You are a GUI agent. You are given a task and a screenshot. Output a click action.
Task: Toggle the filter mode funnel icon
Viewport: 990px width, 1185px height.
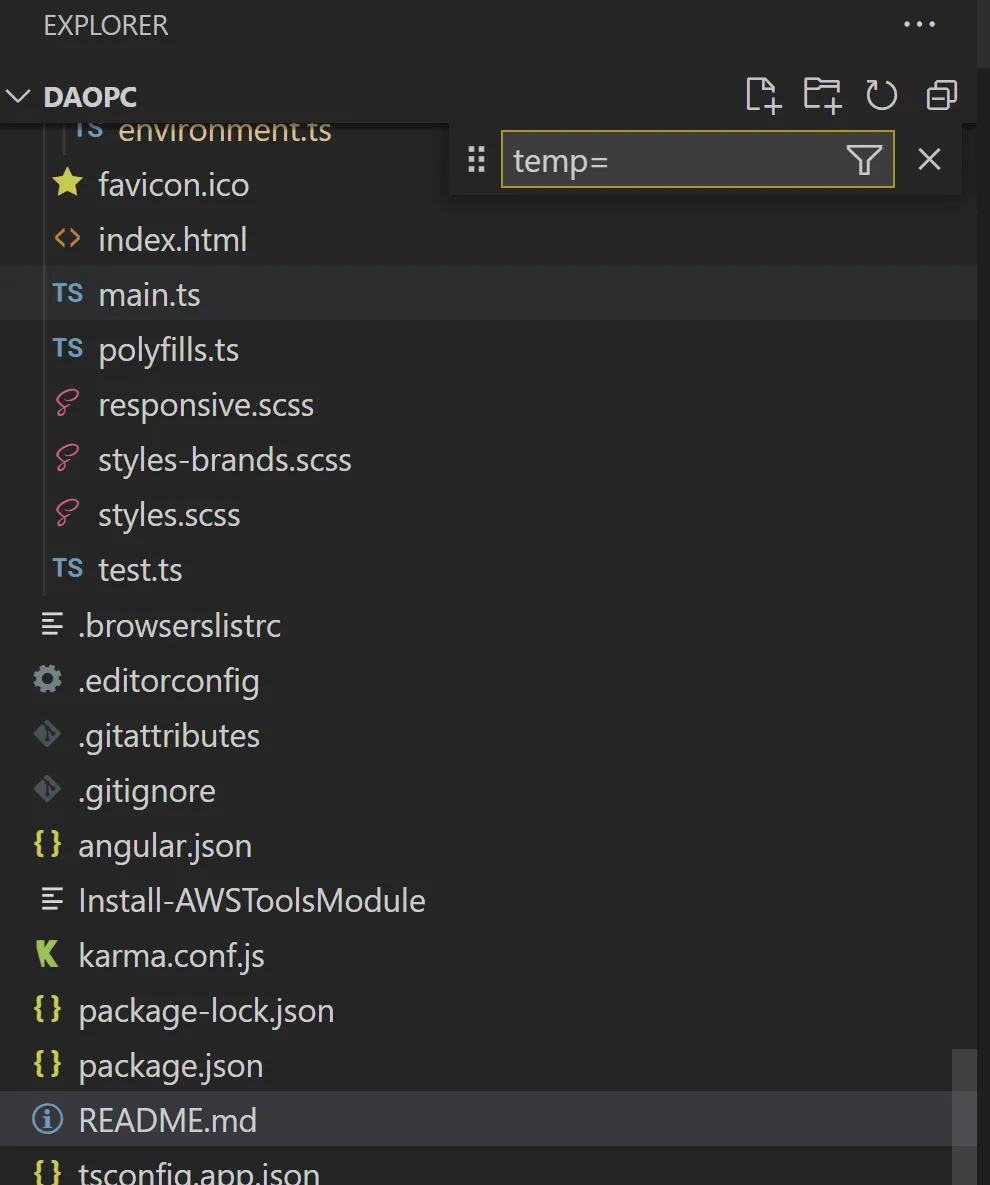click(x=863, y=159)
